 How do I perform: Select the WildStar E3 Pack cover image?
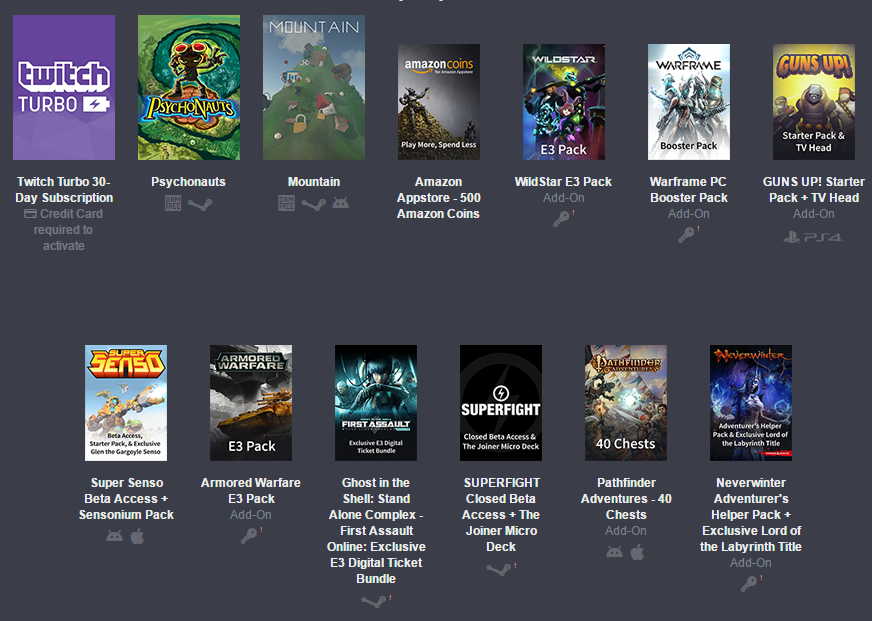coord(564,102)
